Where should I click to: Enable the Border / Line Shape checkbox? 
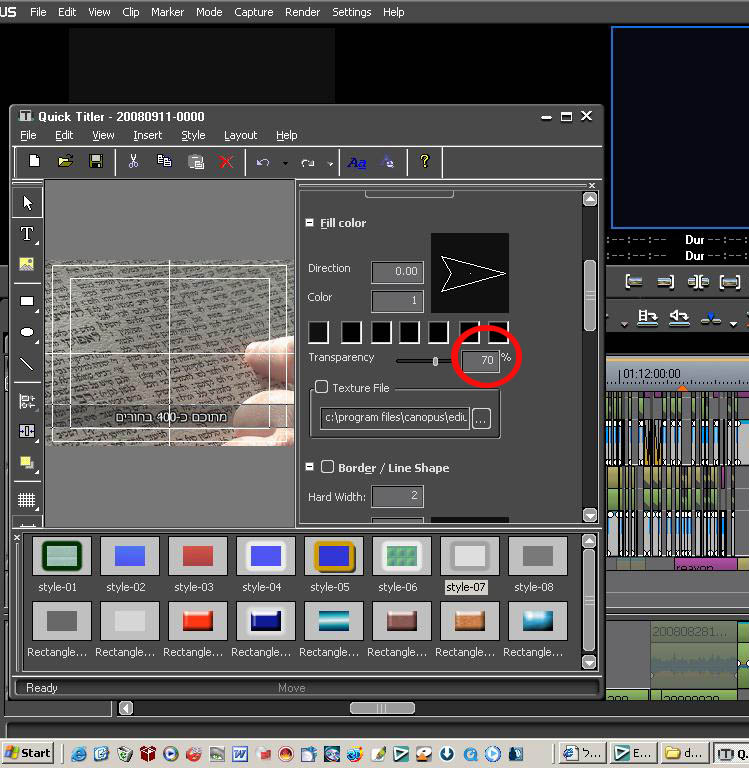click(327, 467)
